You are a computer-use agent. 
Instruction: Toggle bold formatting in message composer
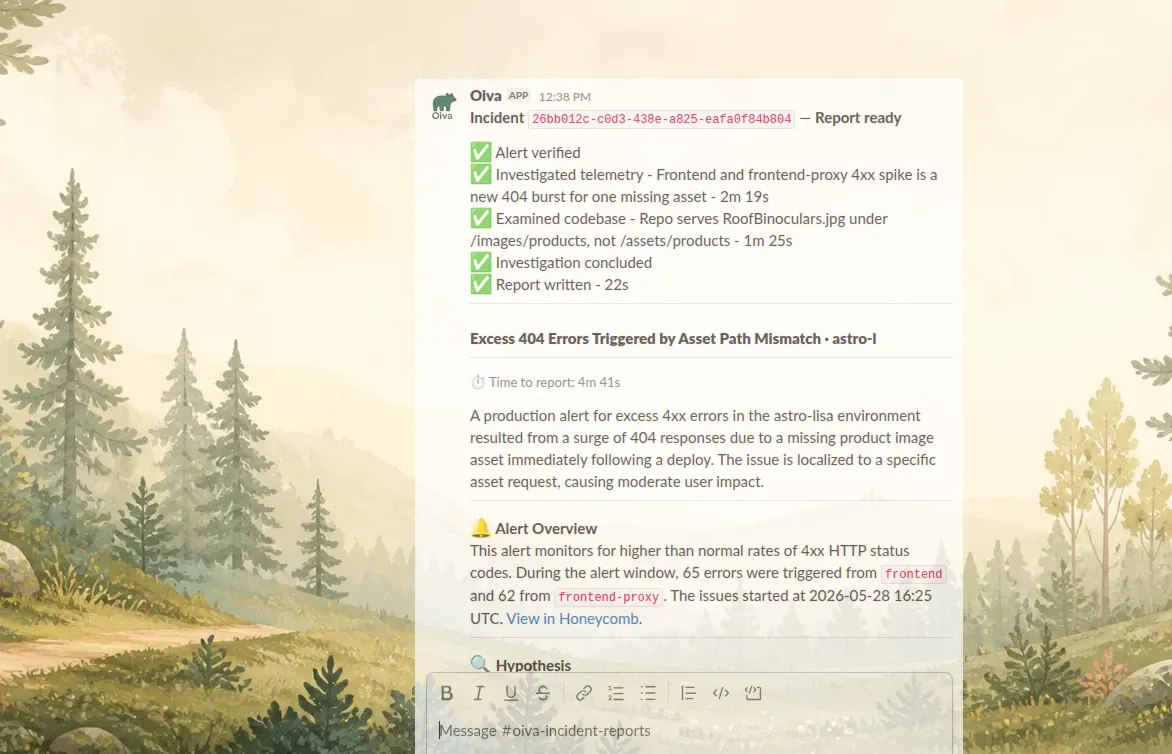pos(446,693)
